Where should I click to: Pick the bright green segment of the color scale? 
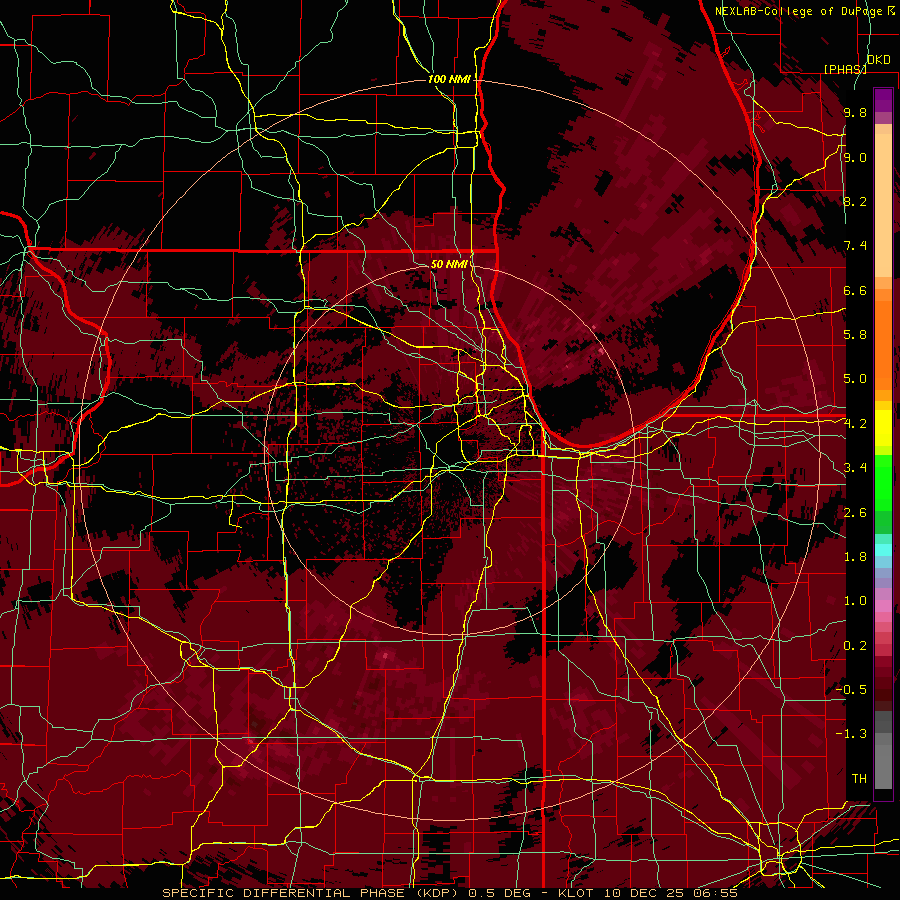click(883, 482)
